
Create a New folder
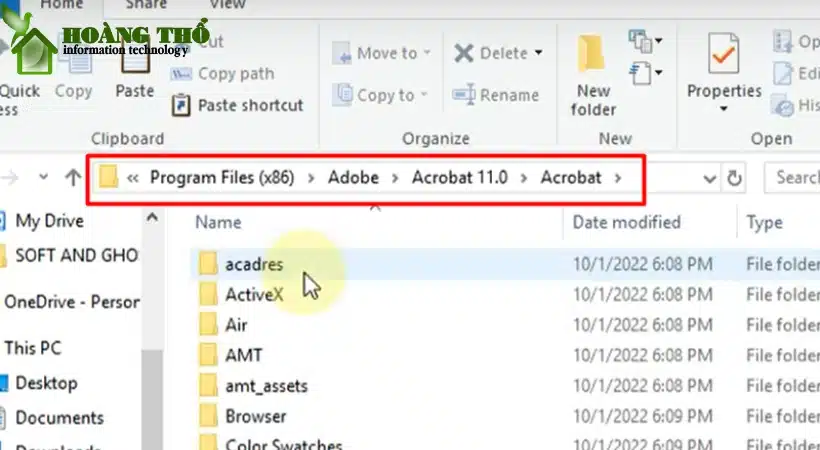tap(593, 75)
